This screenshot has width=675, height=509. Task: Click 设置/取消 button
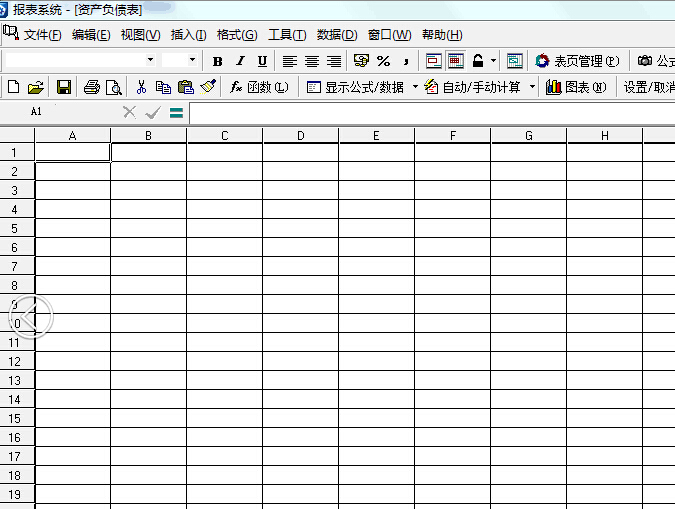(649, 87)
